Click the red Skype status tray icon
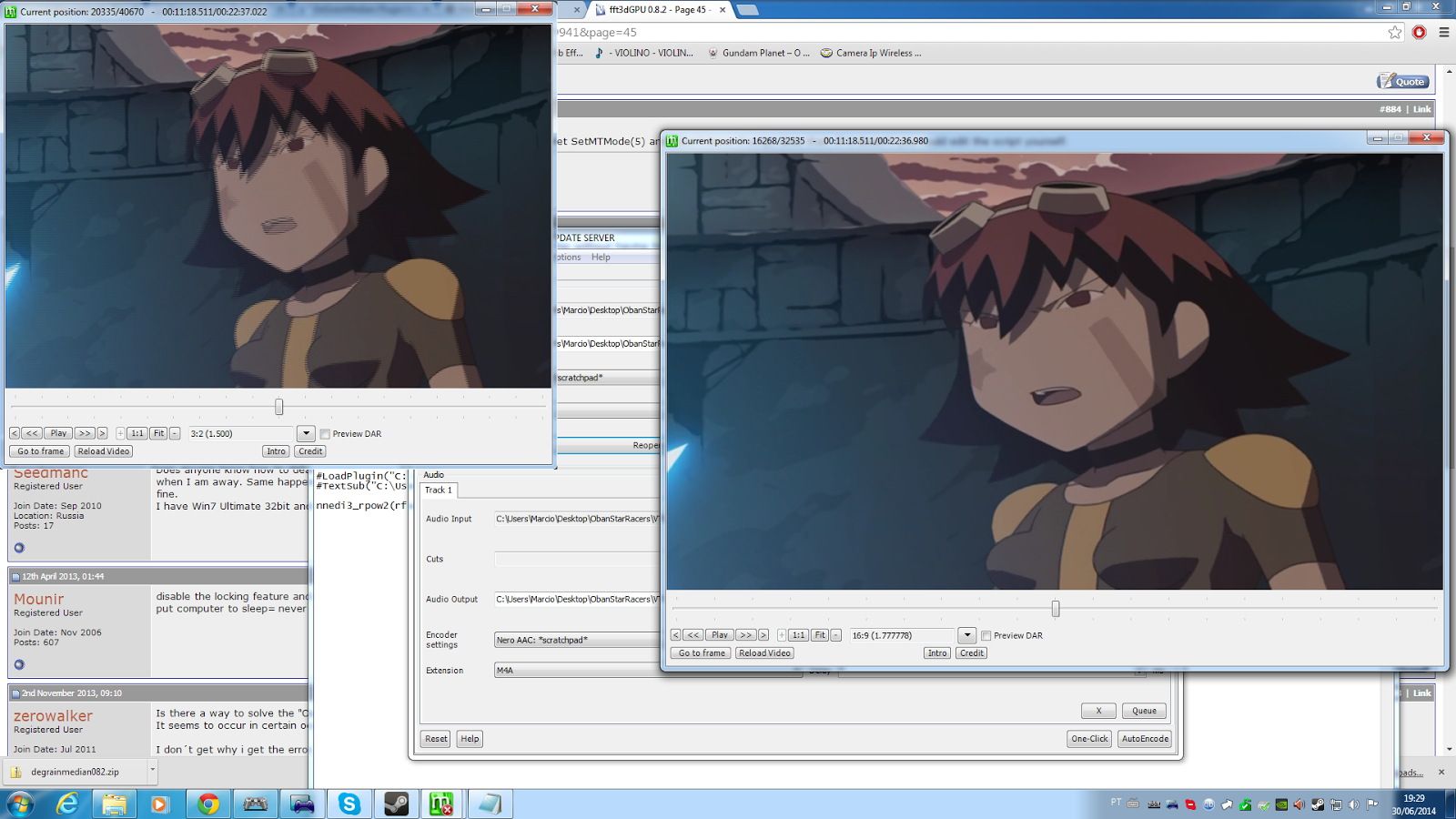Image resolution: width=1456 pixels, height=819 pixels. (x=1190, y=804)
